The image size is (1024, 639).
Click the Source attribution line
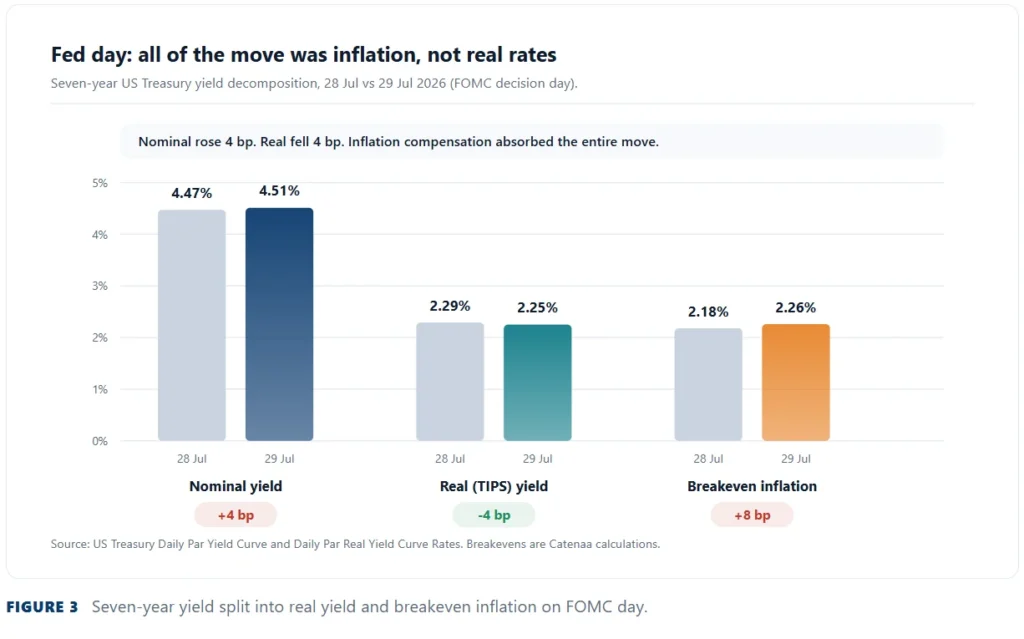click(355, 544)
